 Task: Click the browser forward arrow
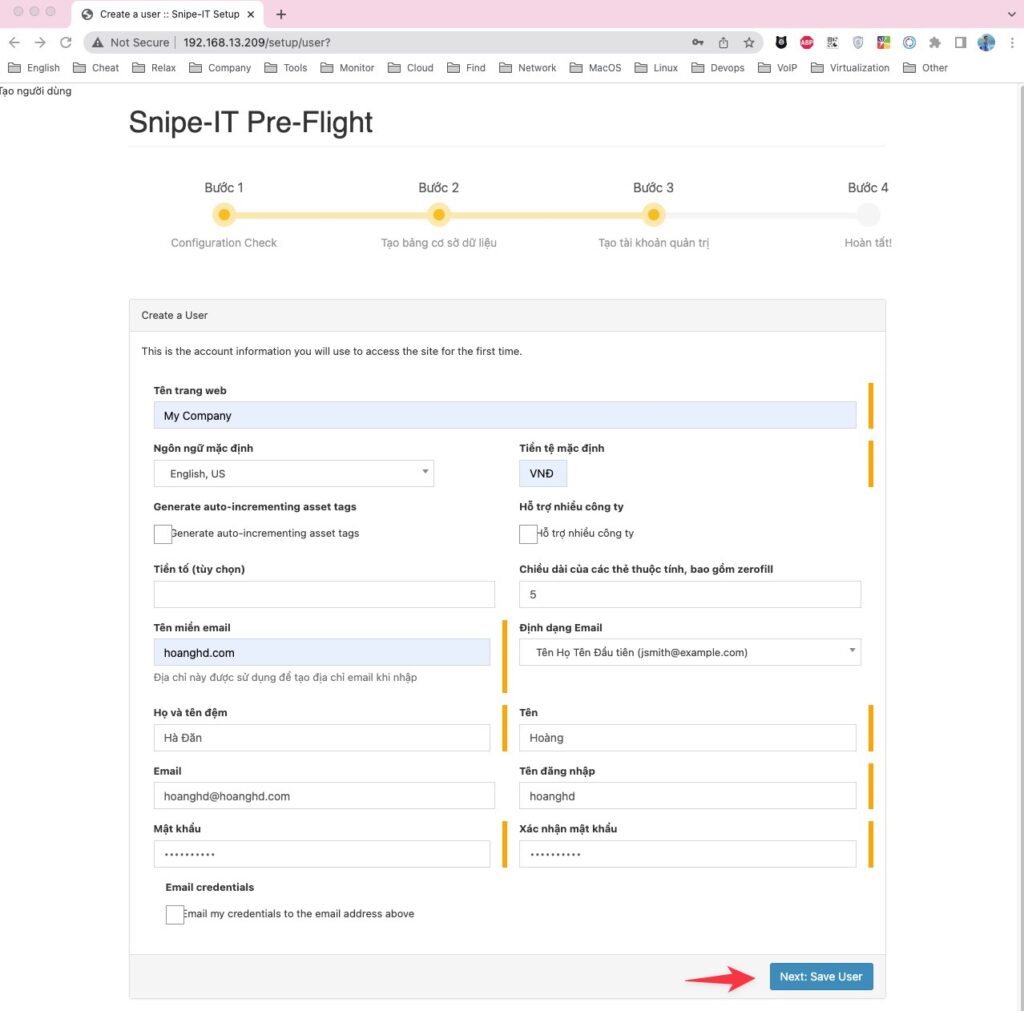tap(40, 42)
